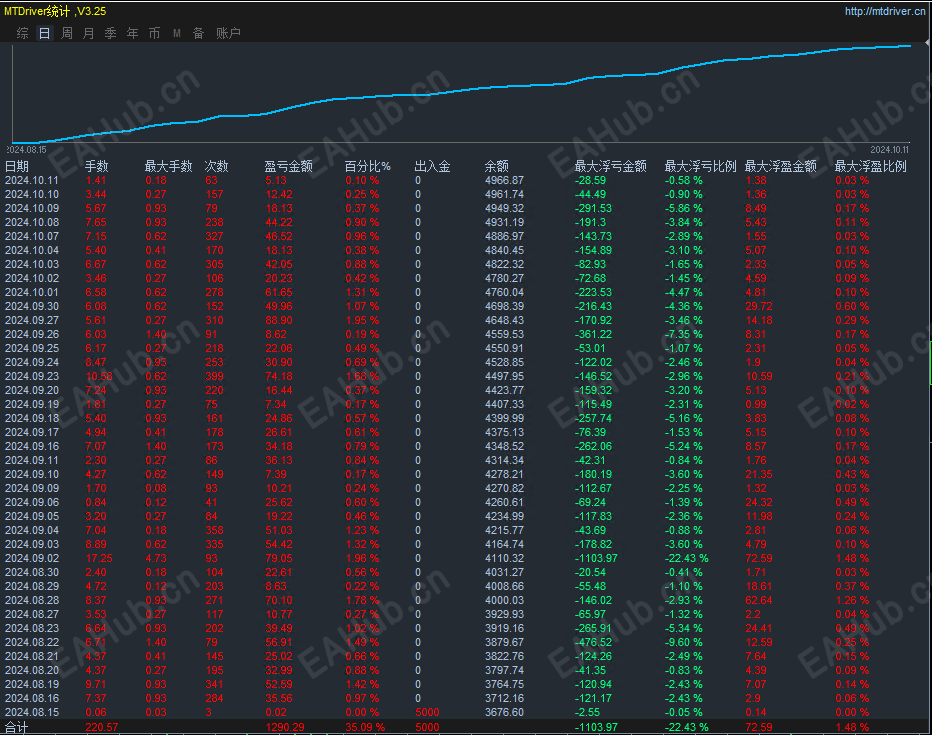Click the 余额 column header
932x735 pixels.
[496, 166]
